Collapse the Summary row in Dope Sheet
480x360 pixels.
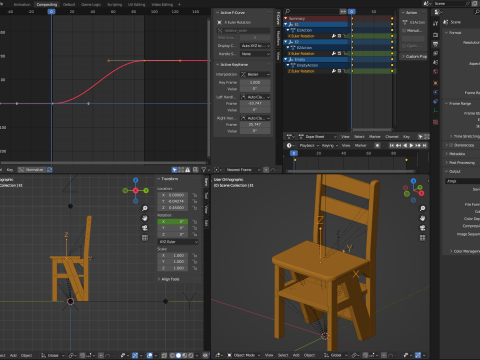pos(286,19)
